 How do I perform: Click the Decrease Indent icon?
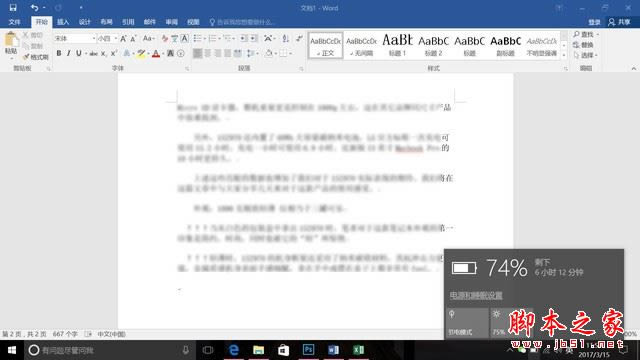click(244, 38)
